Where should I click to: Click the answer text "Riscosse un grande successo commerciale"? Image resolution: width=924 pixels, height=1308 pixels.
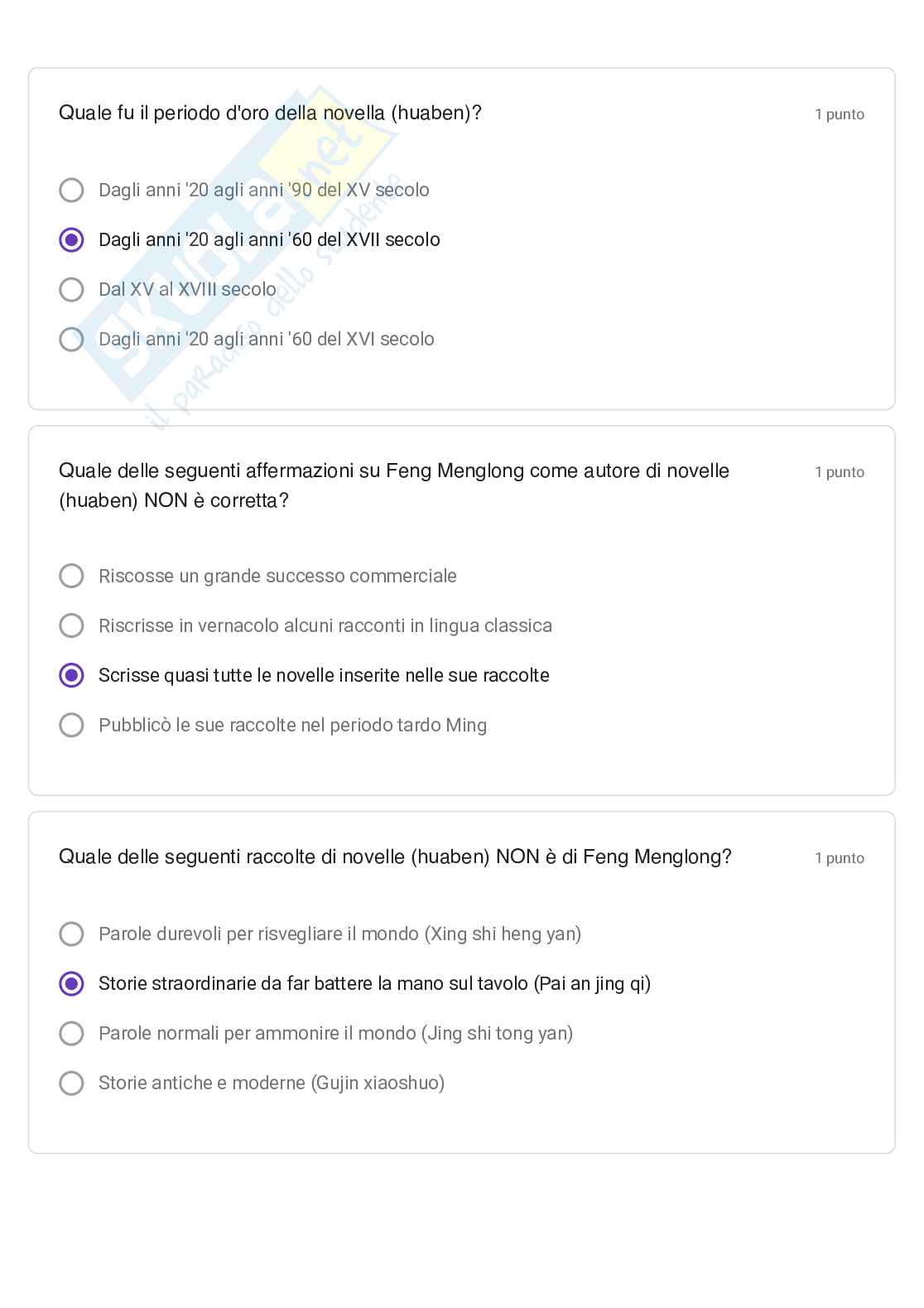[277, 577]
